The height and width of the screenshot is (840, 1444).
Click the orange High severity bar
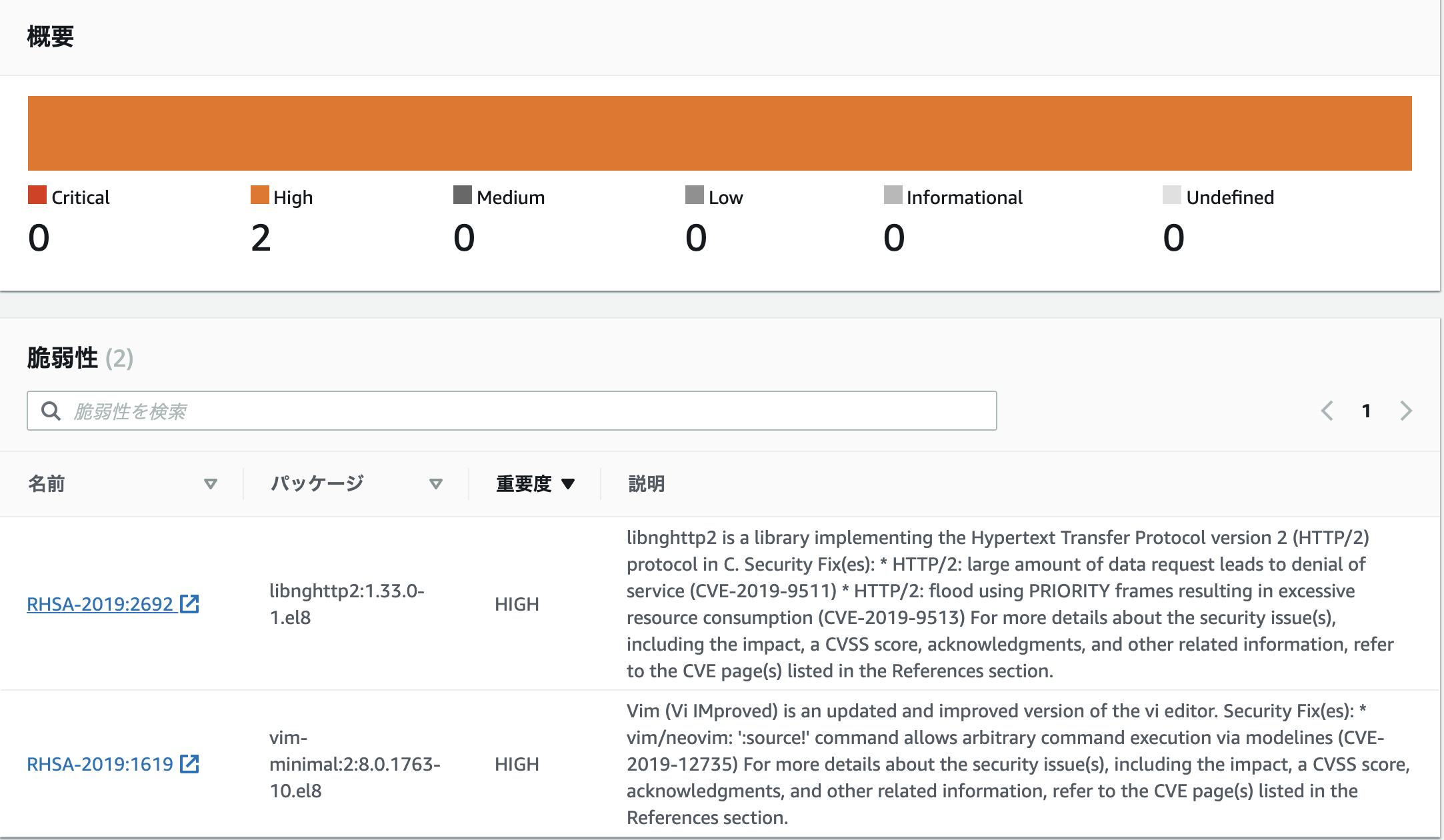coord(720,133)
